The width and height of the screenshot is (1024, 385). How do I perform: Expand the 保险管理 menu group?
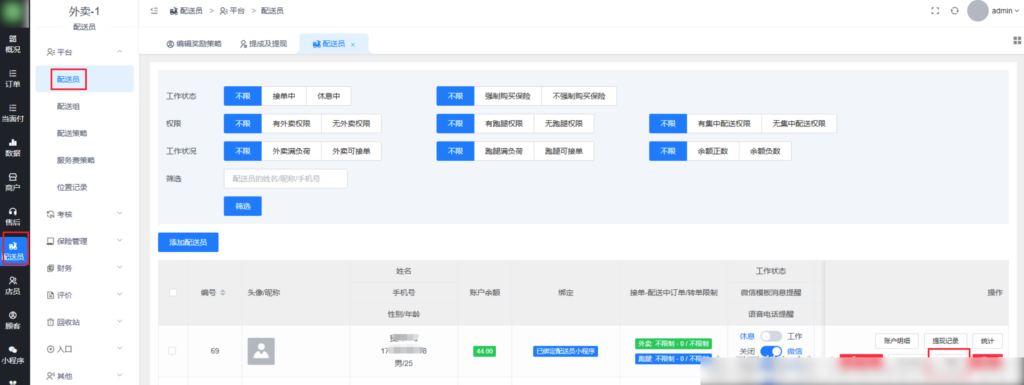point(84,241)
